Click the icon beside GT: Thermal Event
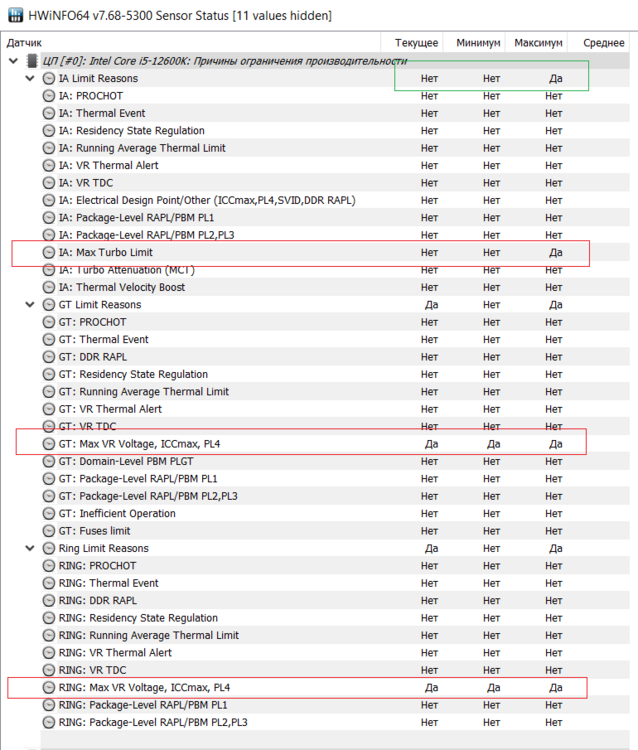 [x=49, y=339]
